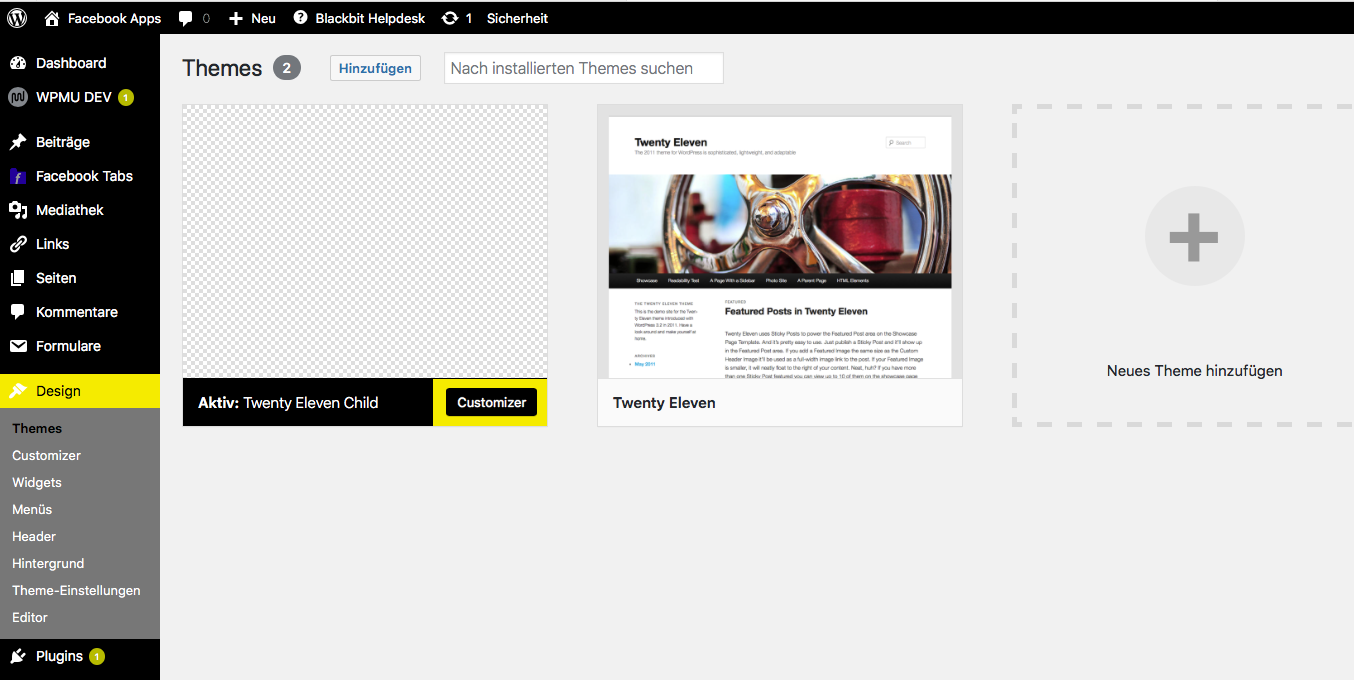
Task: Click the plus icon next to Neu
Action: 236,18
